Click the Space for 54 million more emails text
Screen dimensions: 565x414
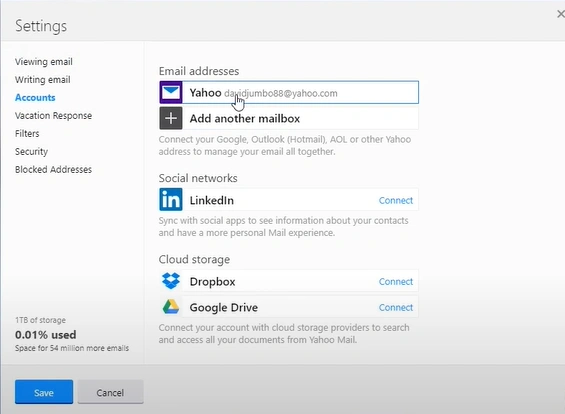[72, 348]
